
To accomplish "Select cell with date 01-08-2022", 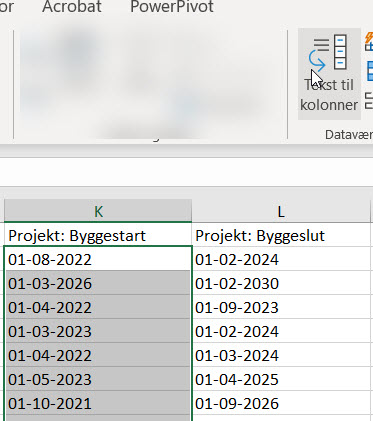I will 98,259.
